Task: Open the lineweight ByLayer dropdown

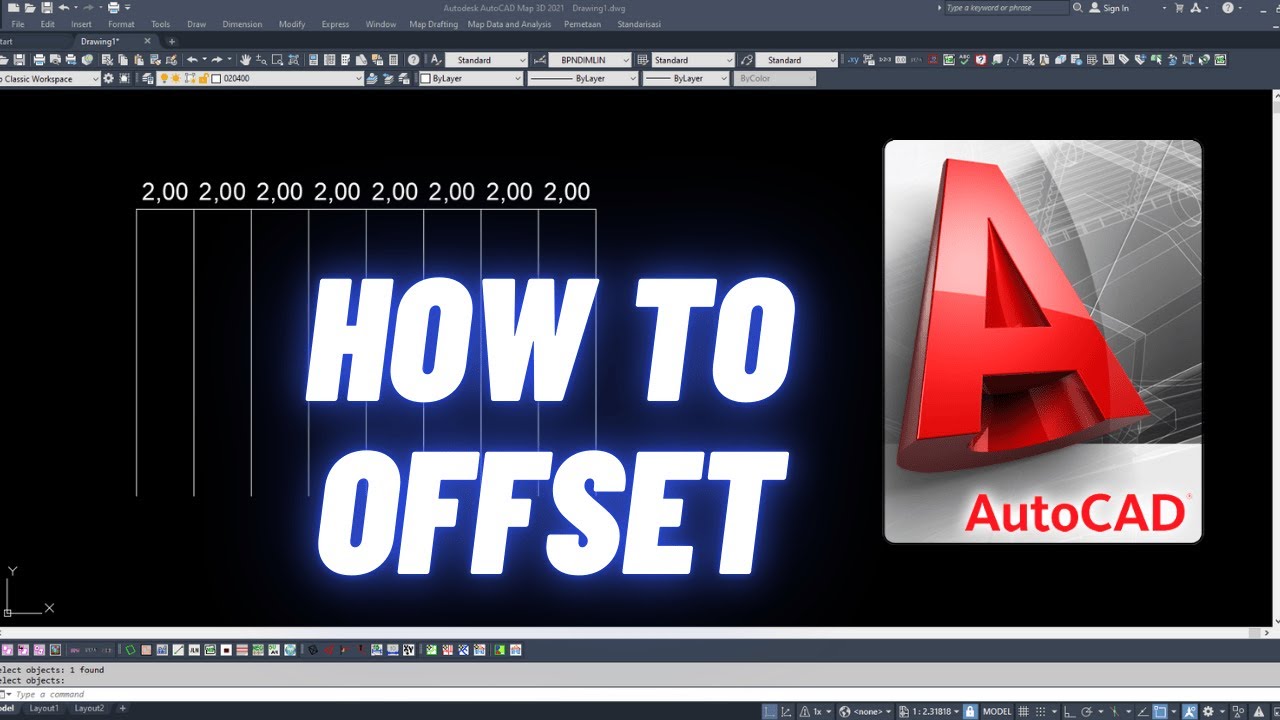Action: 686,78
